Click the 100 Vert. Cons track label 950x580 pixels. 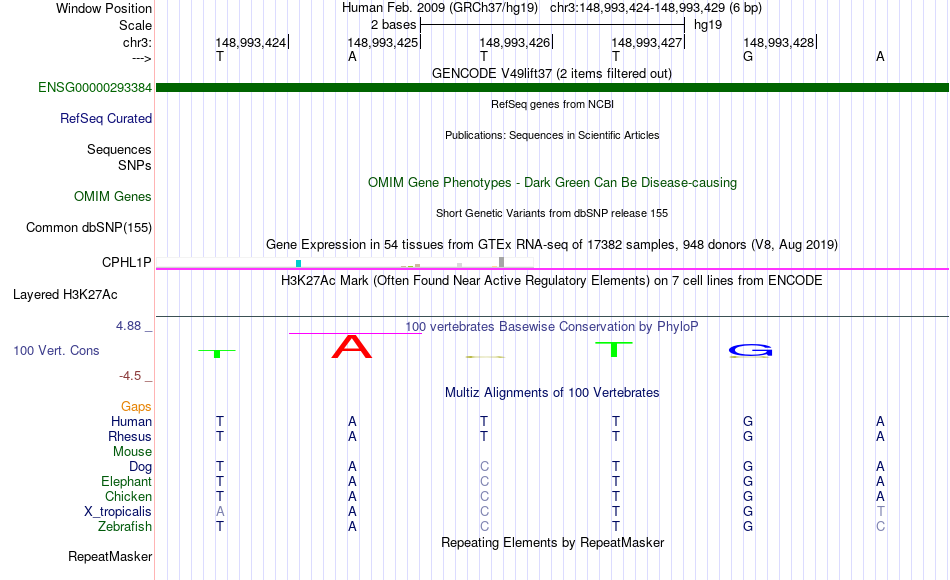(x=56, y=350)
